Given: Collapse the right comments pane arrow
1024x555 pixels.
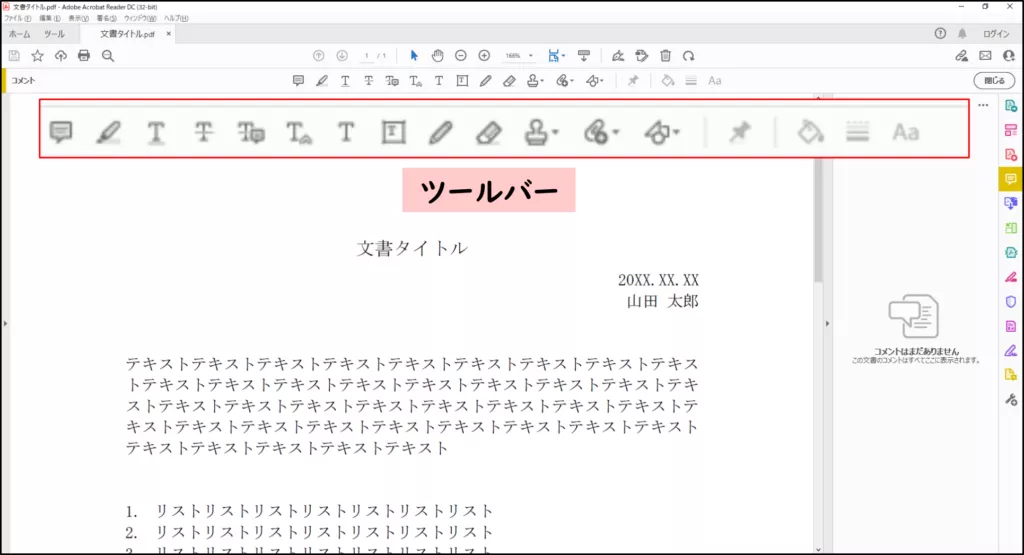Looking at the screenshot, I should (827, 323).
